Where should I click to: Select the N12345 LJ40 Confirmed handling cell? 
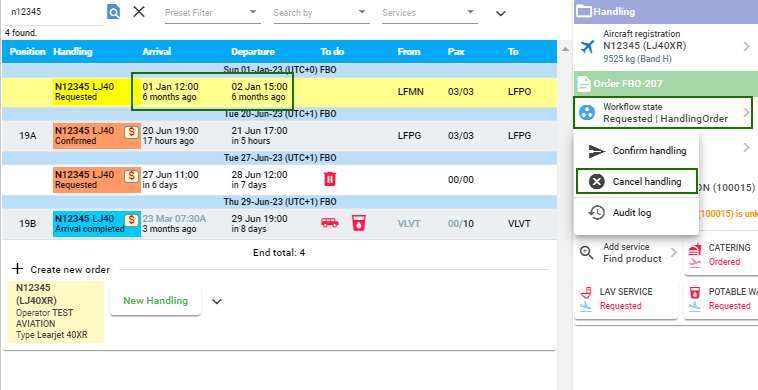point(97,136)
